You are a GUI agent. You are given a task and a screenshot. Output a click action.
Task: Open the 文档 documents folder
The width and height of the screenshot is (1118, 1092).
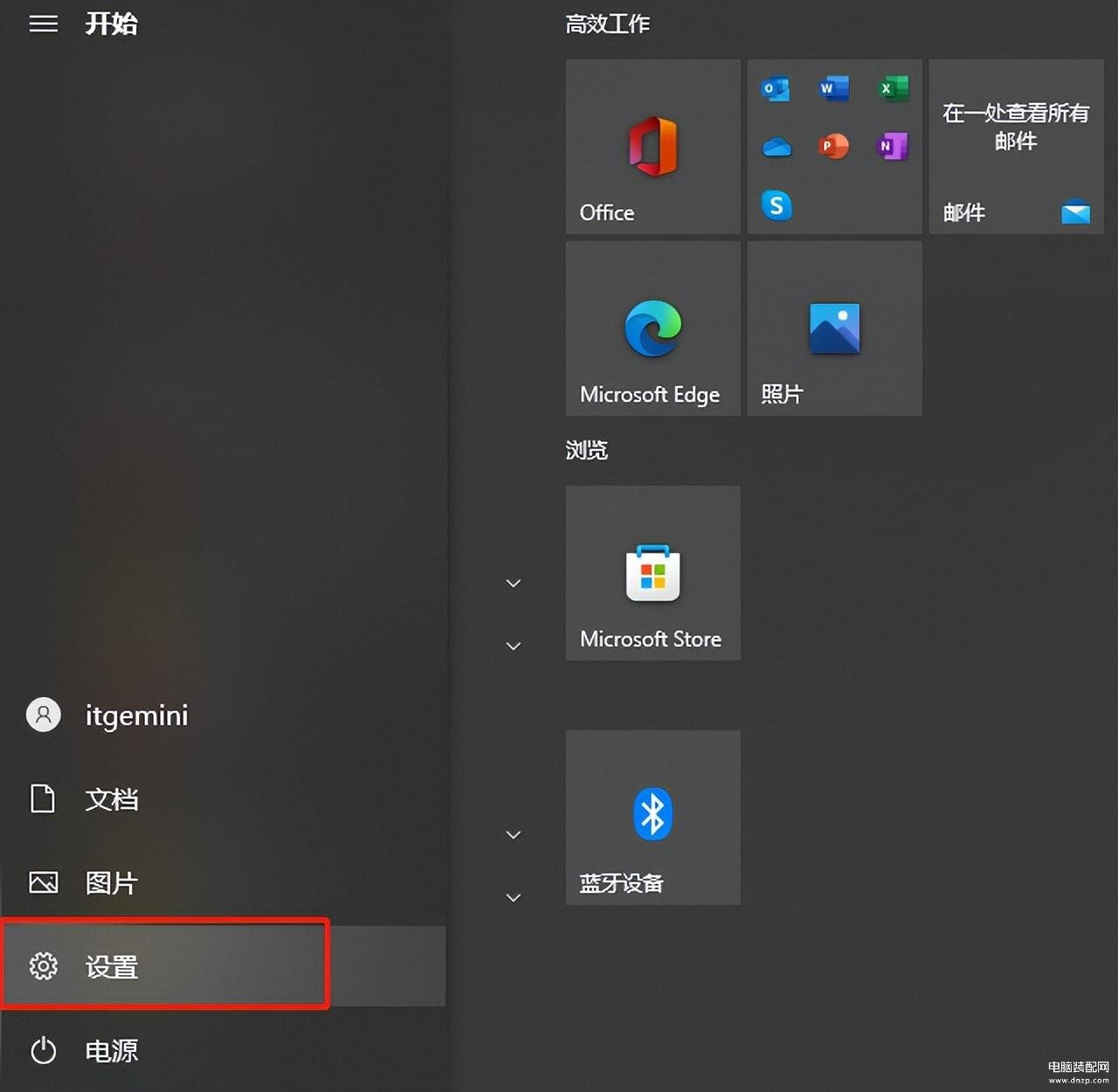pos(223,798)
